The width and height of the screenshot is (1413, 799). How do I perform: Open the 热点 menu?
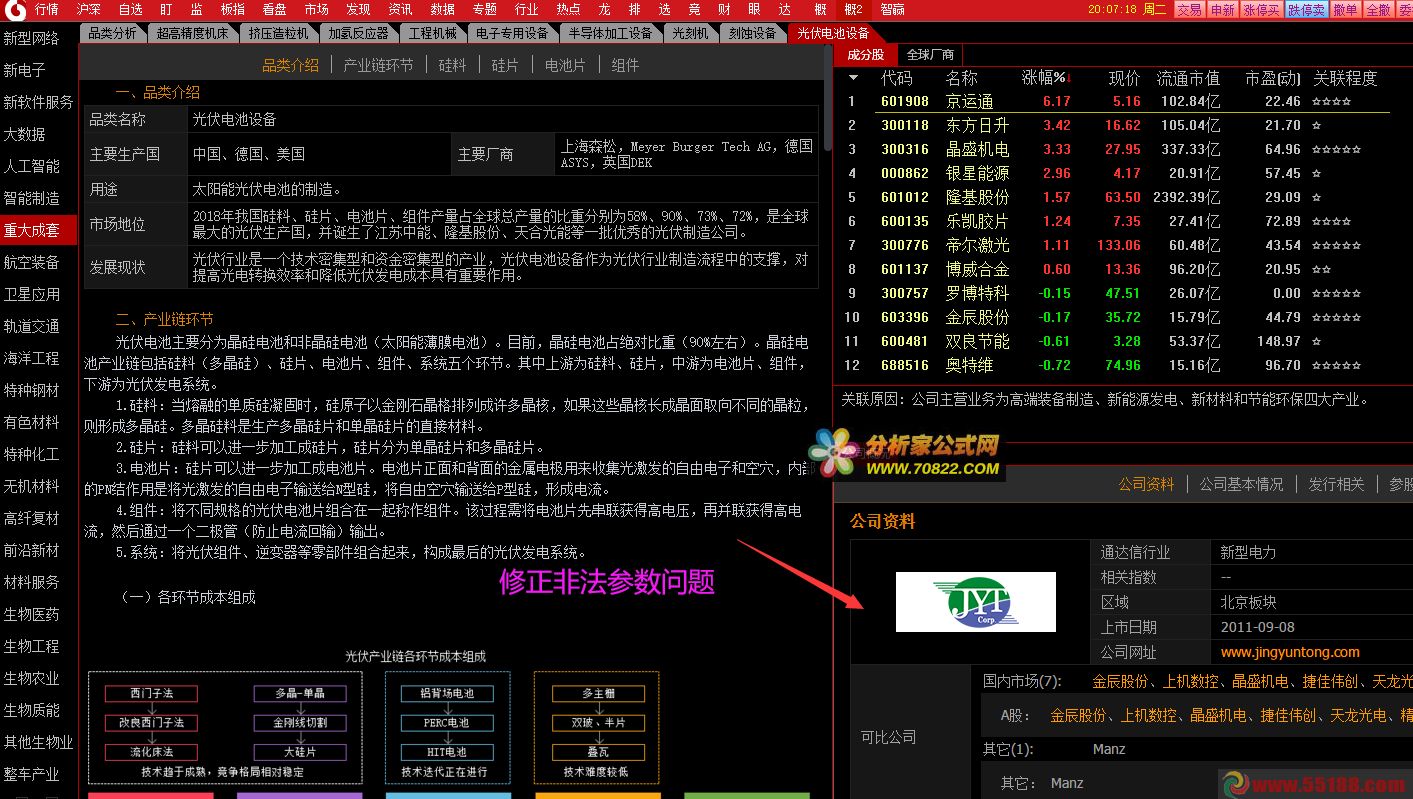coord(568,9)
